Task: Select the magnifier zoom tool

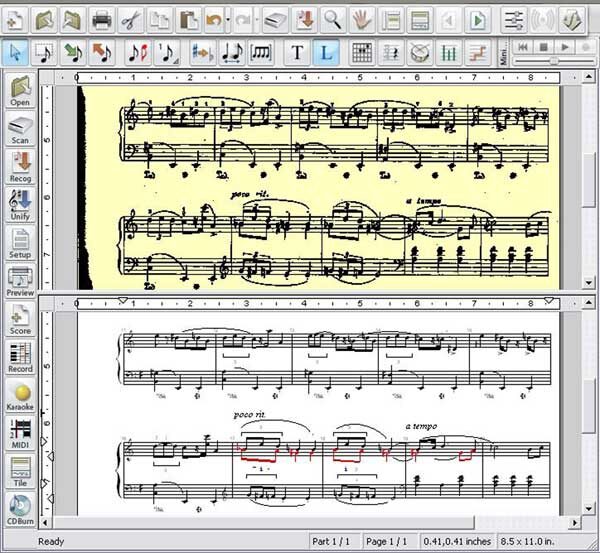Action: (333, 20)
